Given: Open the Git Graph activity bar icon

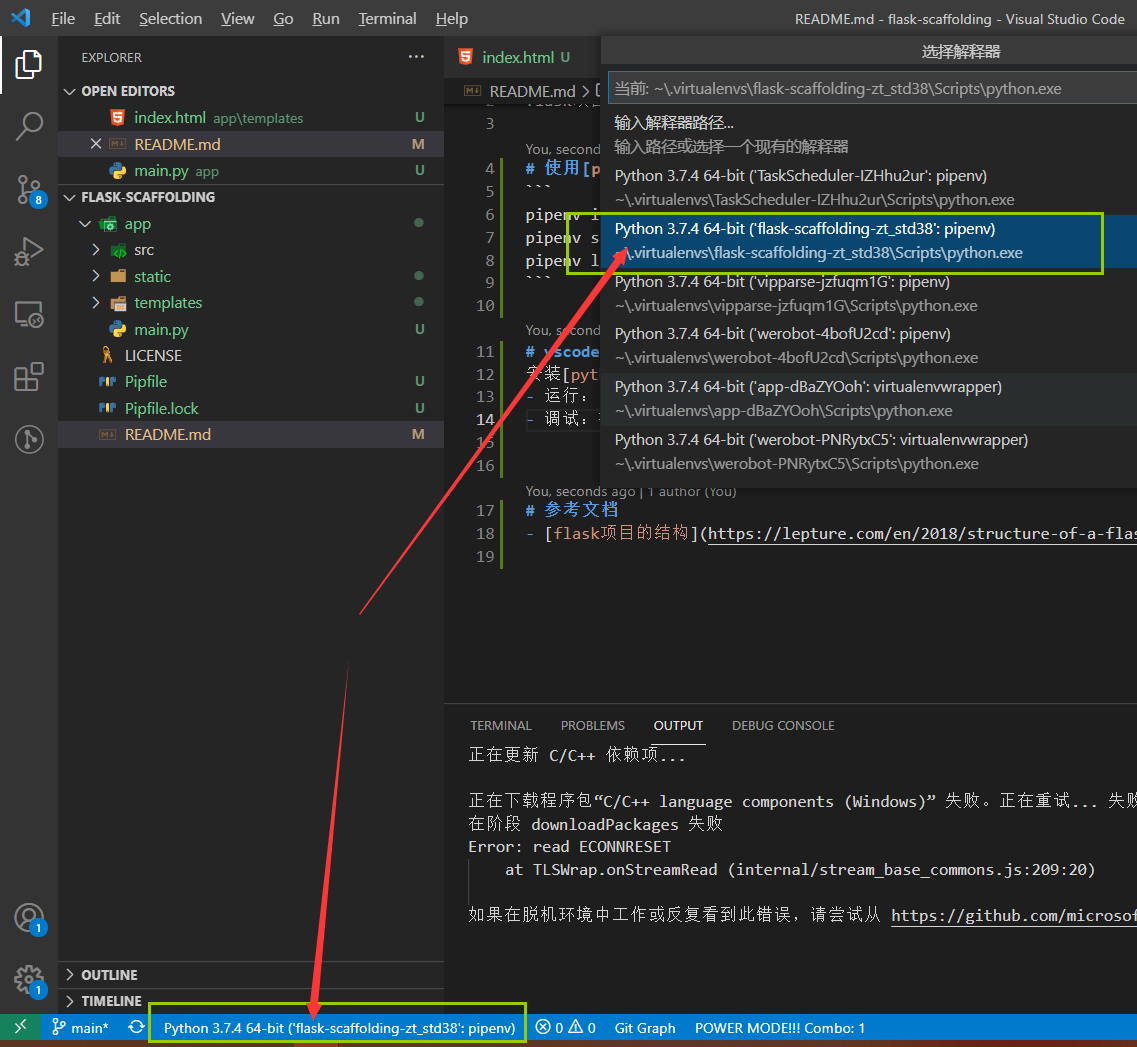Looking at the screenshot, I should (x=29, y=439).
